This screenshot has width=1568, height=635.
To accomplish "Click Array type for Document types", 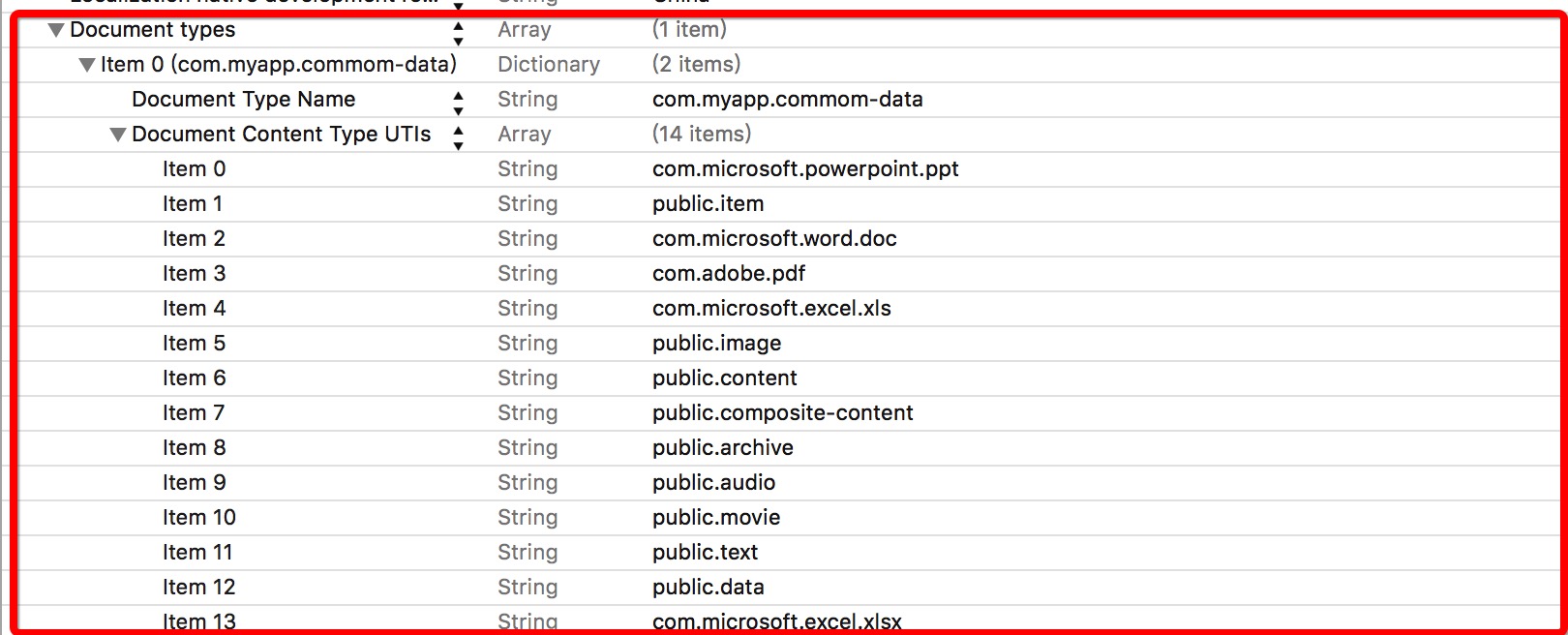I will 524,30.
